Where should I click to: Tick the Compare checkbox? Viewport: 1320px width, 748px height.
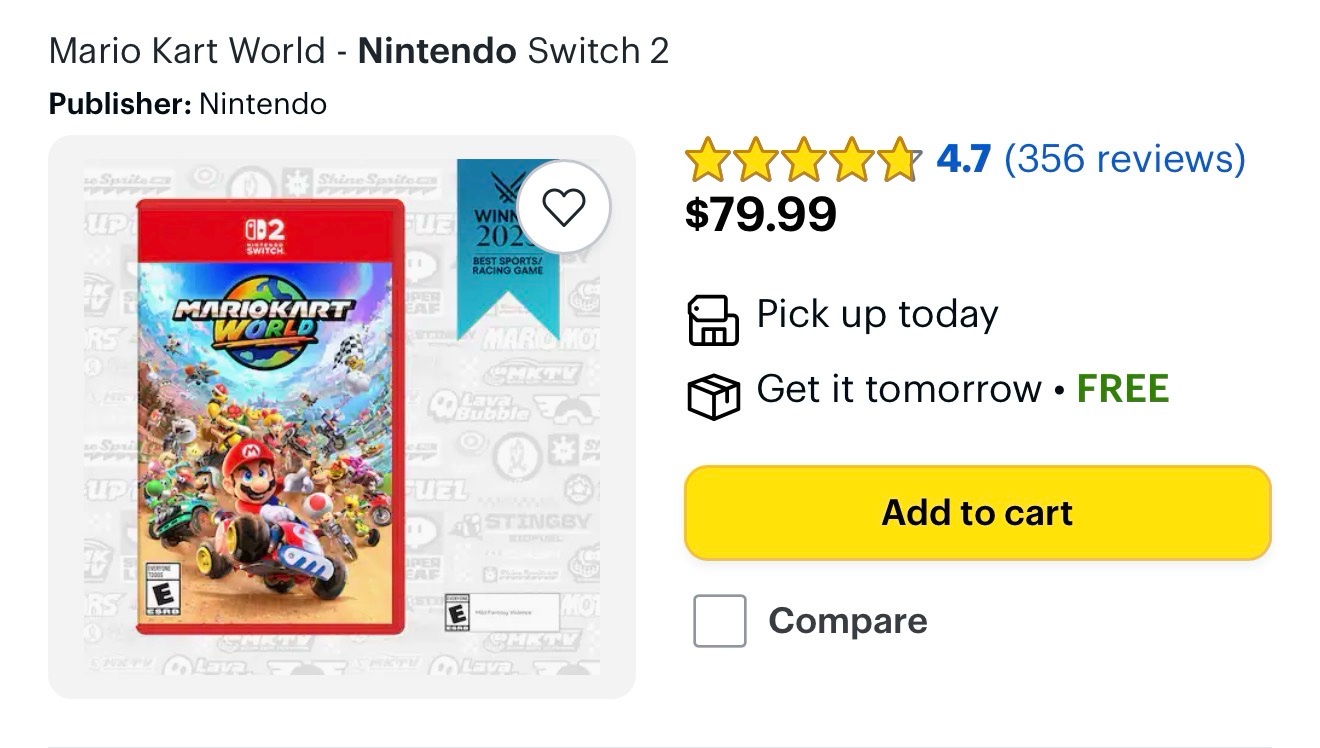point(720,621)
